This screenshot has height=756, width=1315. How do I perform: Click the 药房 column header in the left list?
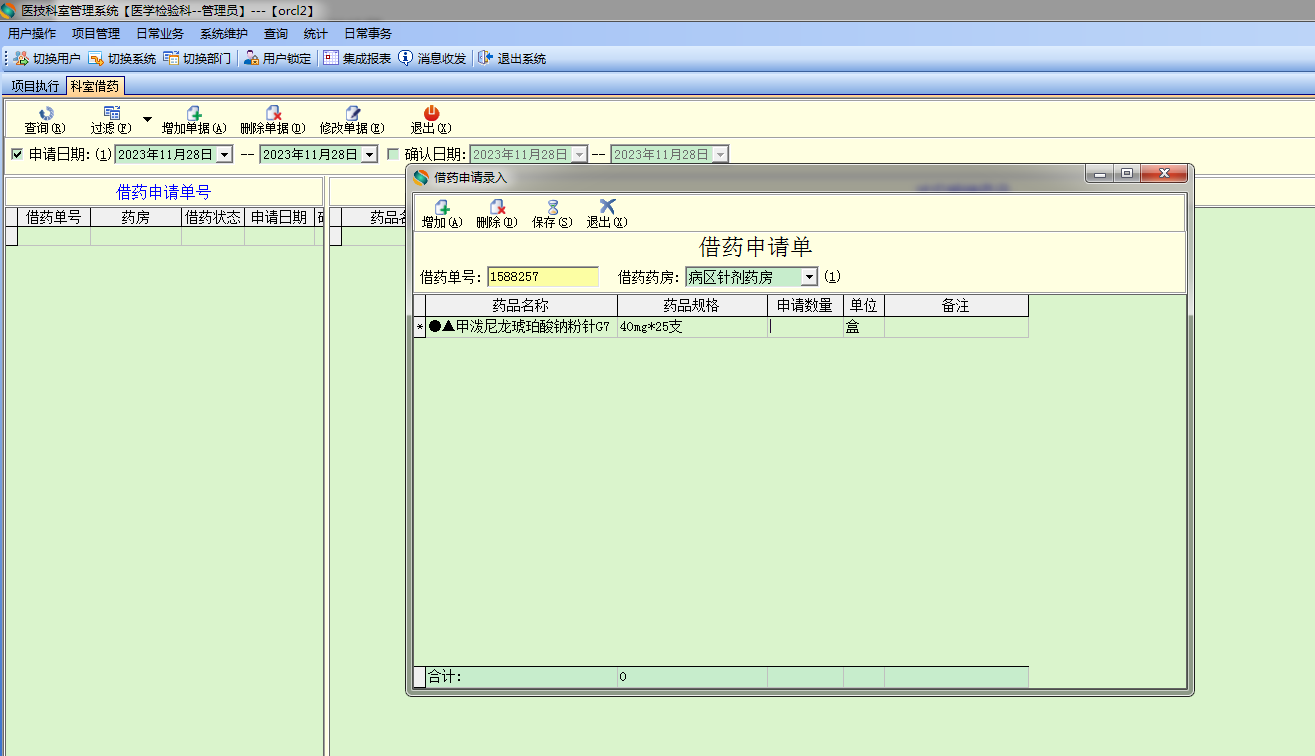point(136,217)
